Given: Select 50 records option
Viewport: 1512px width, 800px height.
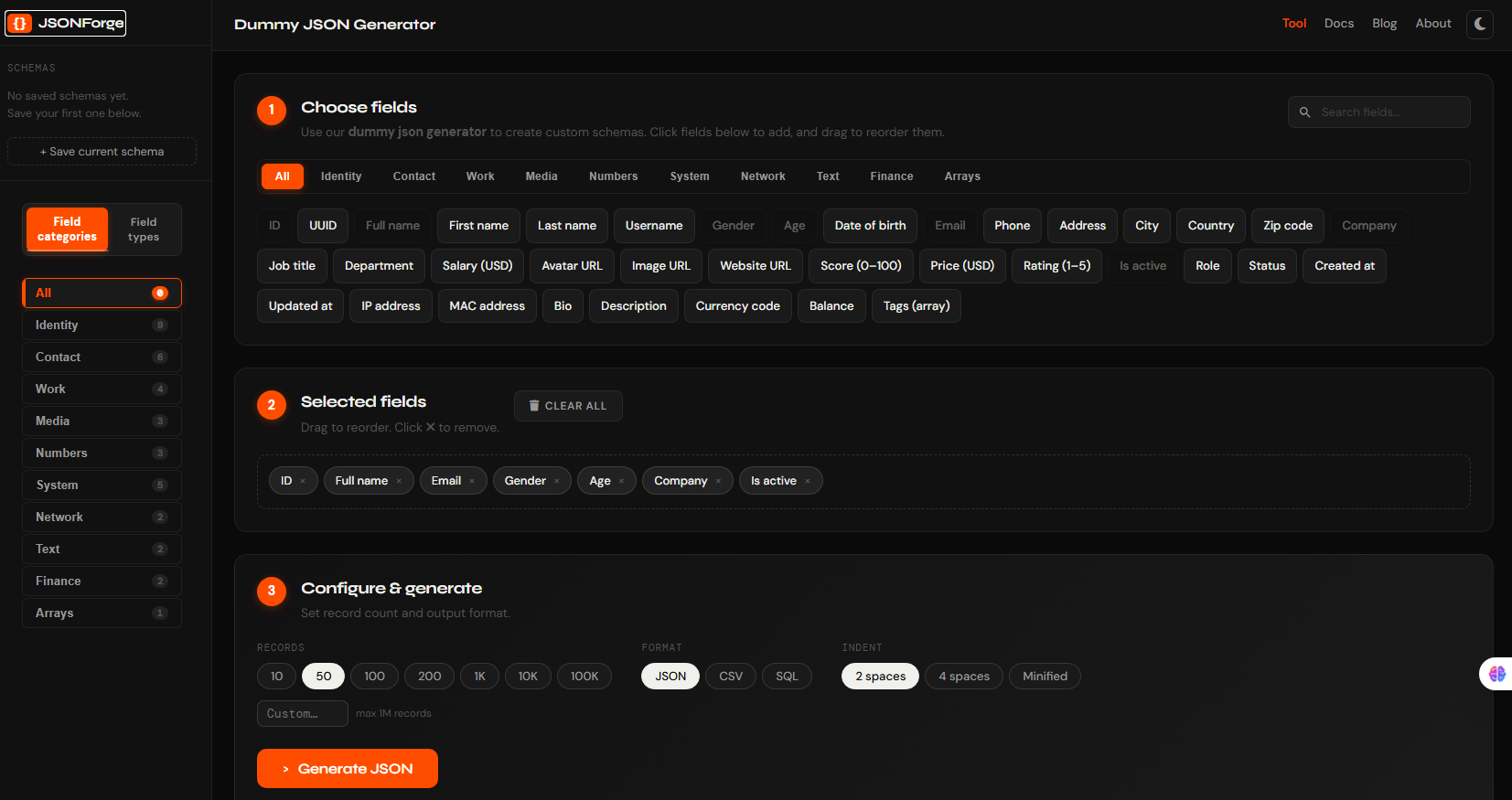Looking at the screenshot, I should [x=324, y=677].
